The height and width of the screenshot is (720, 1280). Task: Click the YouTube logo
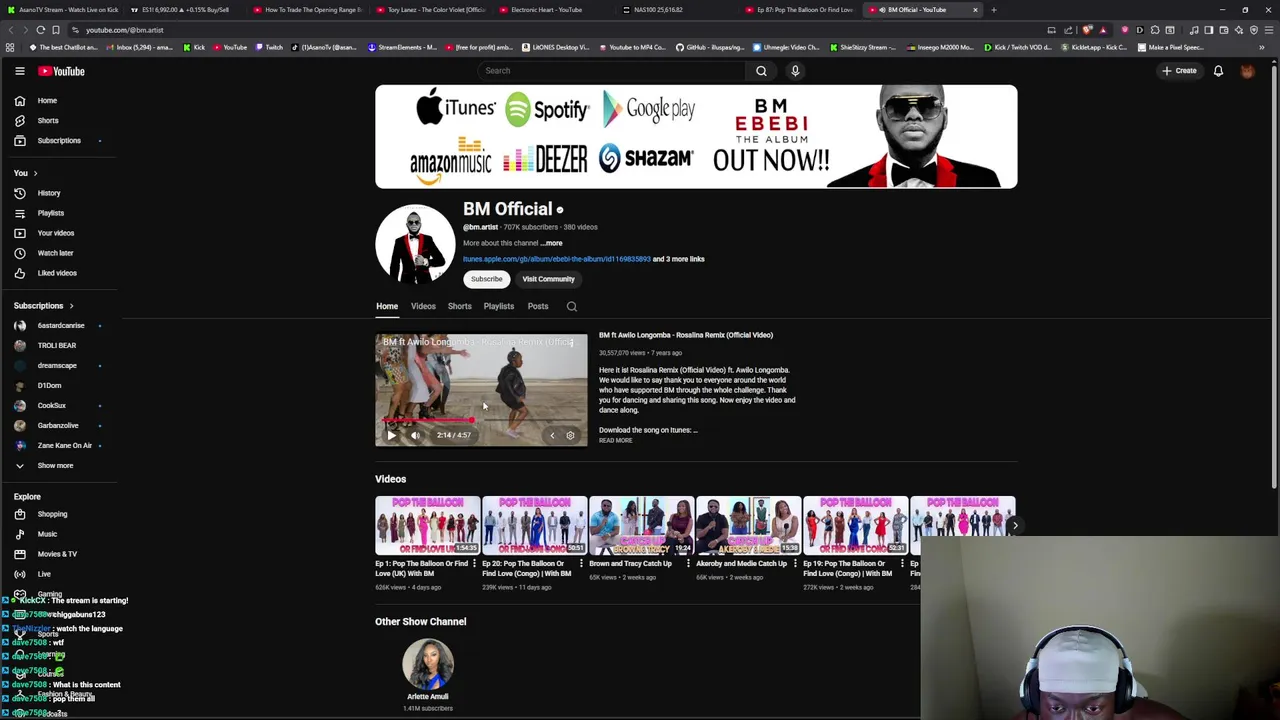pyautogui.click(x=61, y=71)
